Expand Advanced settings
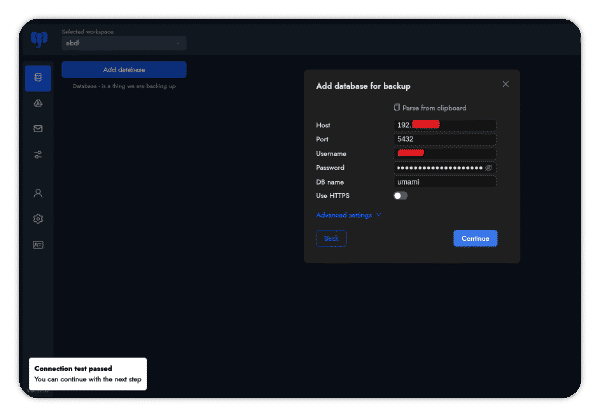The image size is (600, 417). pos(349,215)
